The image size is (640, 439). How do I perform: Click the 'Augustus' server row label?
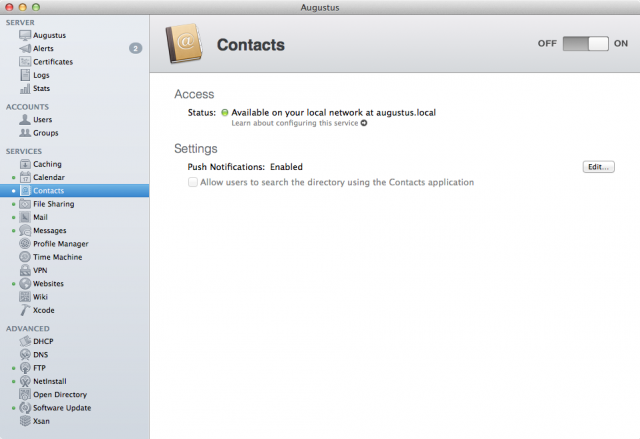tap(49, 35)
